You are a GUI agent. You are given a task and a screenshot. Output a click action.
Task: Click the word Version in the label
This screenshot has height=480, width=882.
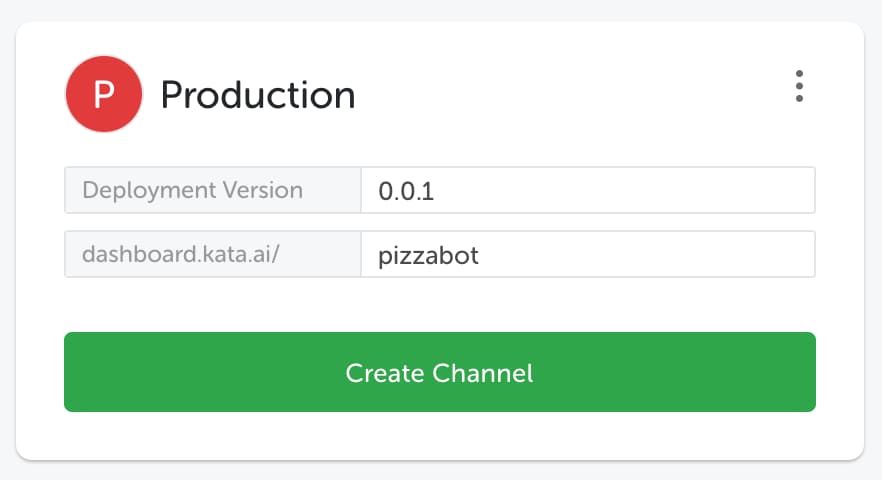tap(263, 190)
